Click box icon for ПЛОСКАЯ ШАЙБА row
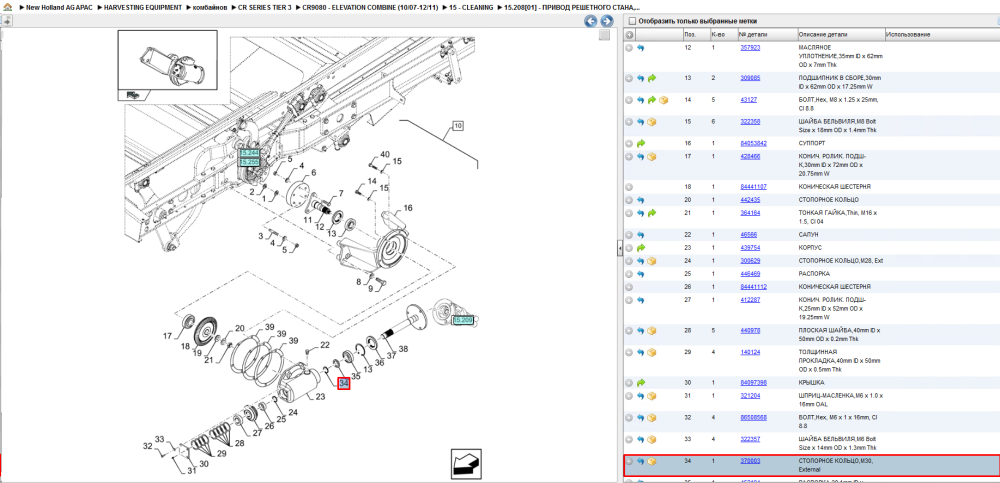 (652, 331)
